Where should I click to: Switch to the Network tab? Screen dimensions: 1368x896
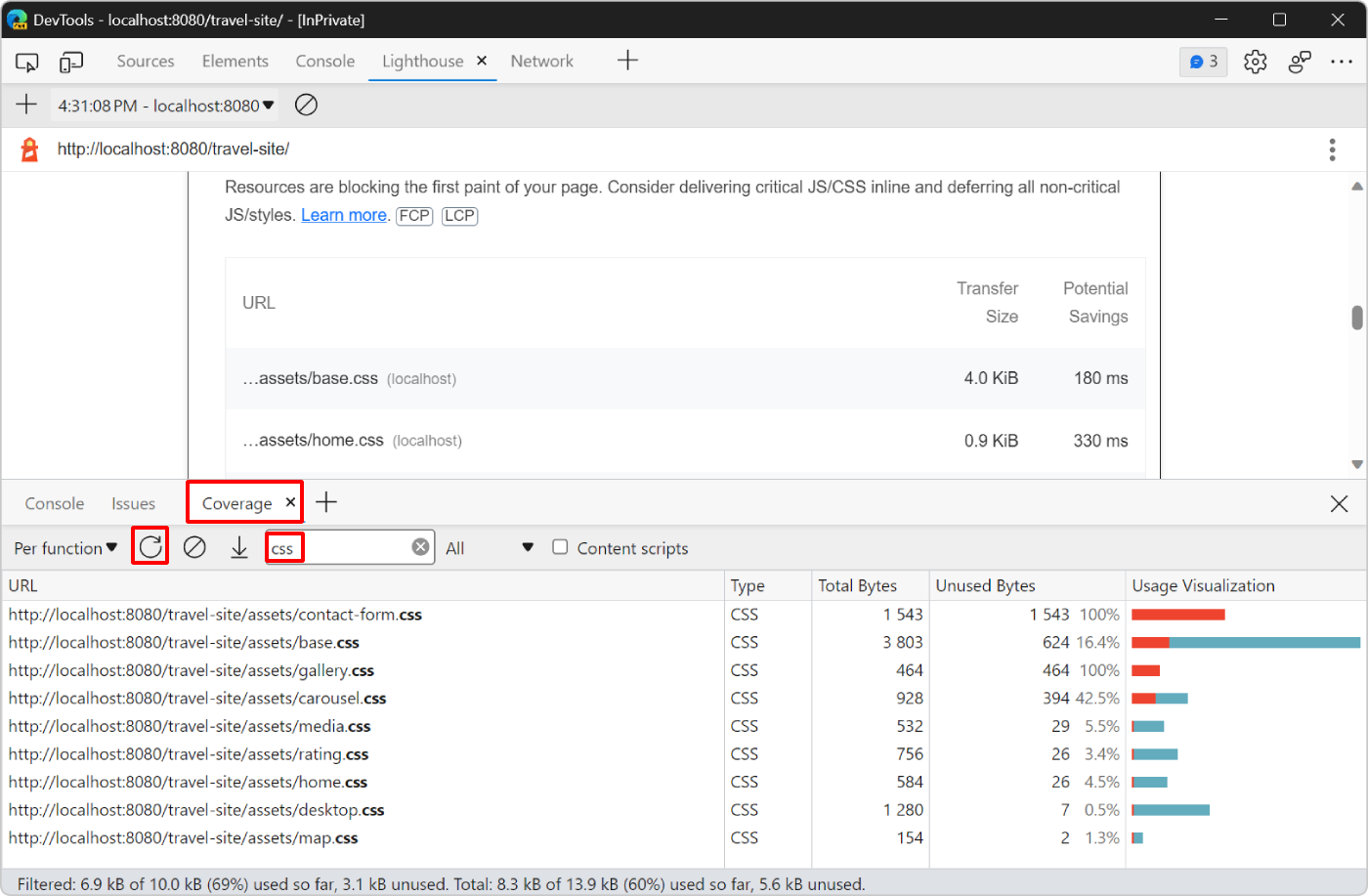point(542,61)
